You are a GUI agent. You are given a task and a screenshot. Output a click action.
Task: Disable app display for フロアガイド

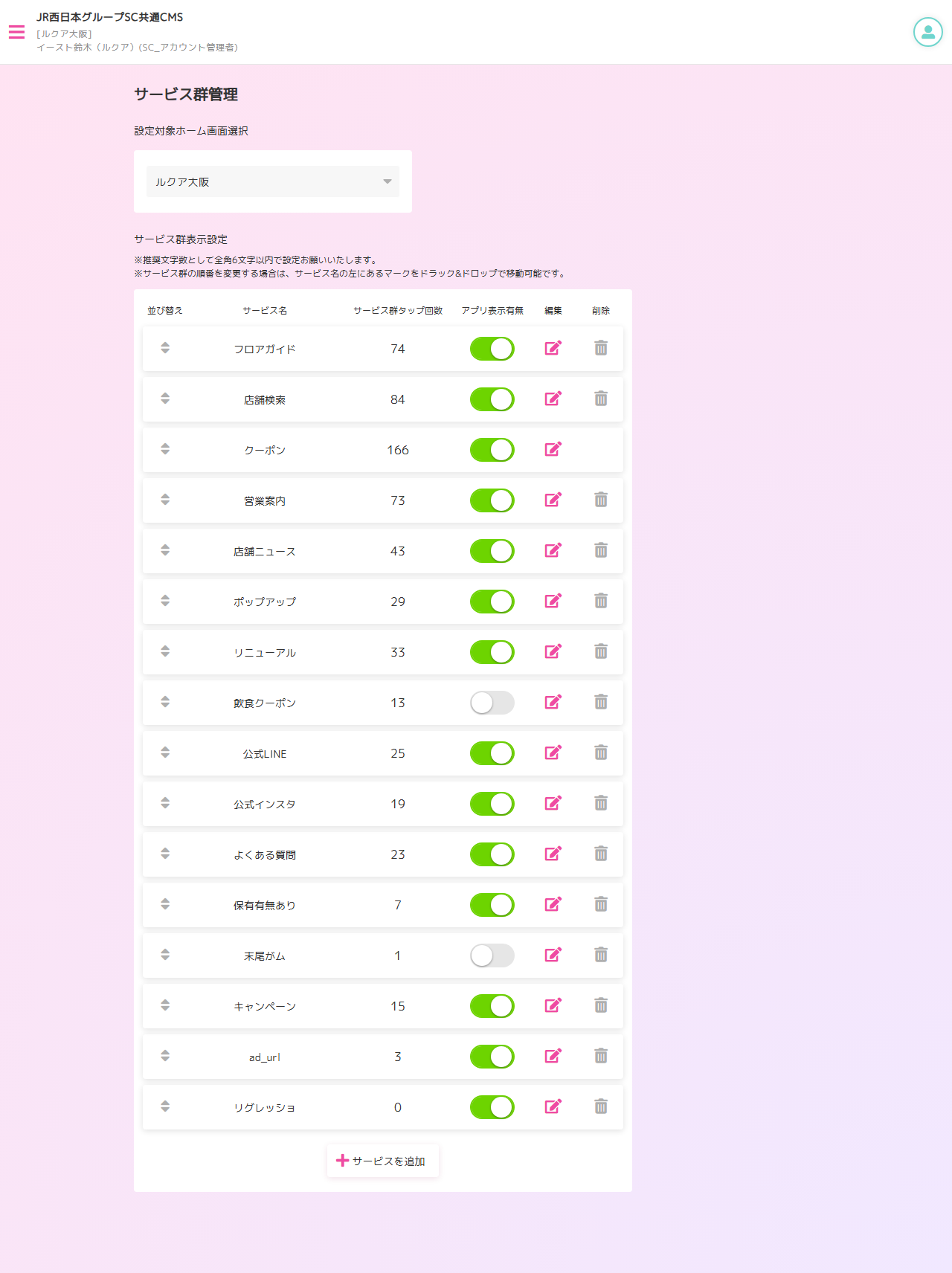[x=492, y=349]
